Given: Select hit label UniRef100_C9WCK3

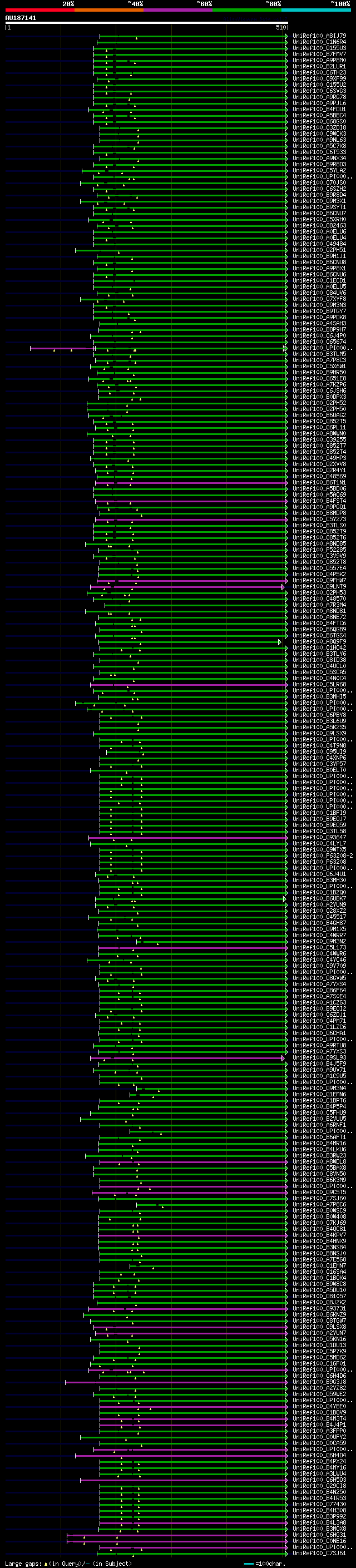Looking at the screenshot, I should point(319,134).
